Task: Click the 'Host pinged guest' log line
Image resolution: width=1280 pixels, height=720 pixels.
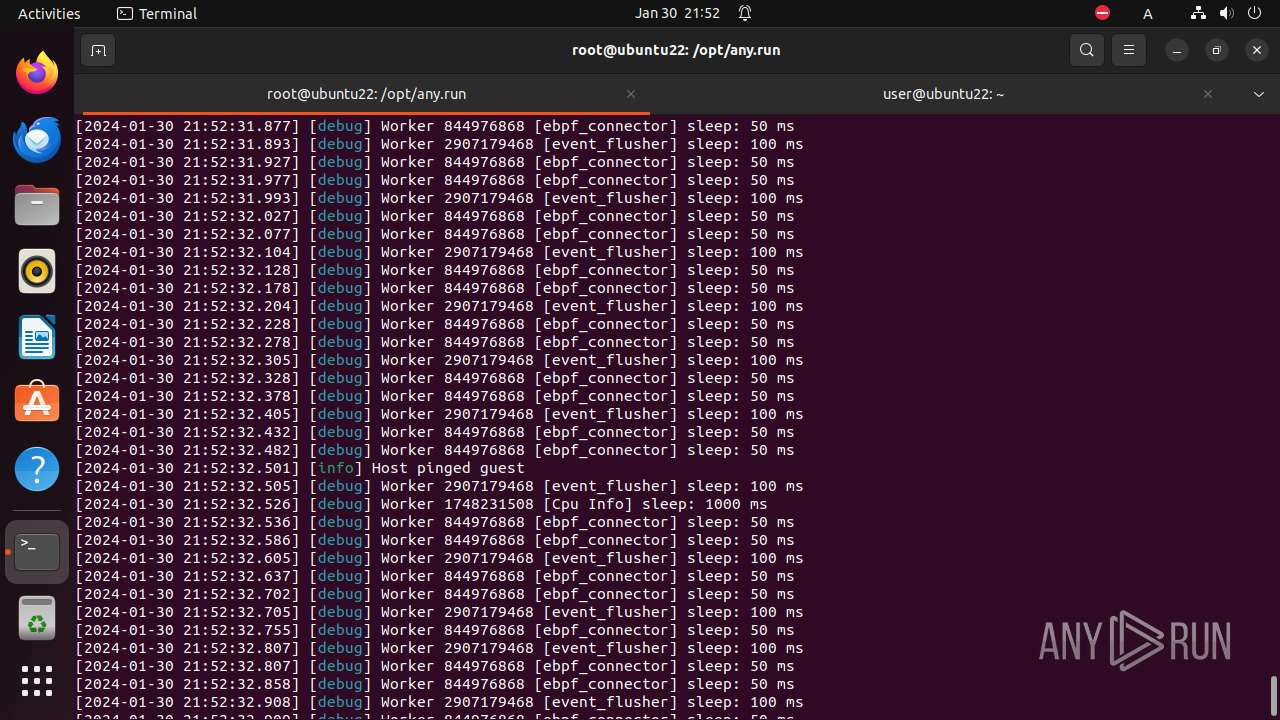Action: click(x=300, y=468)
